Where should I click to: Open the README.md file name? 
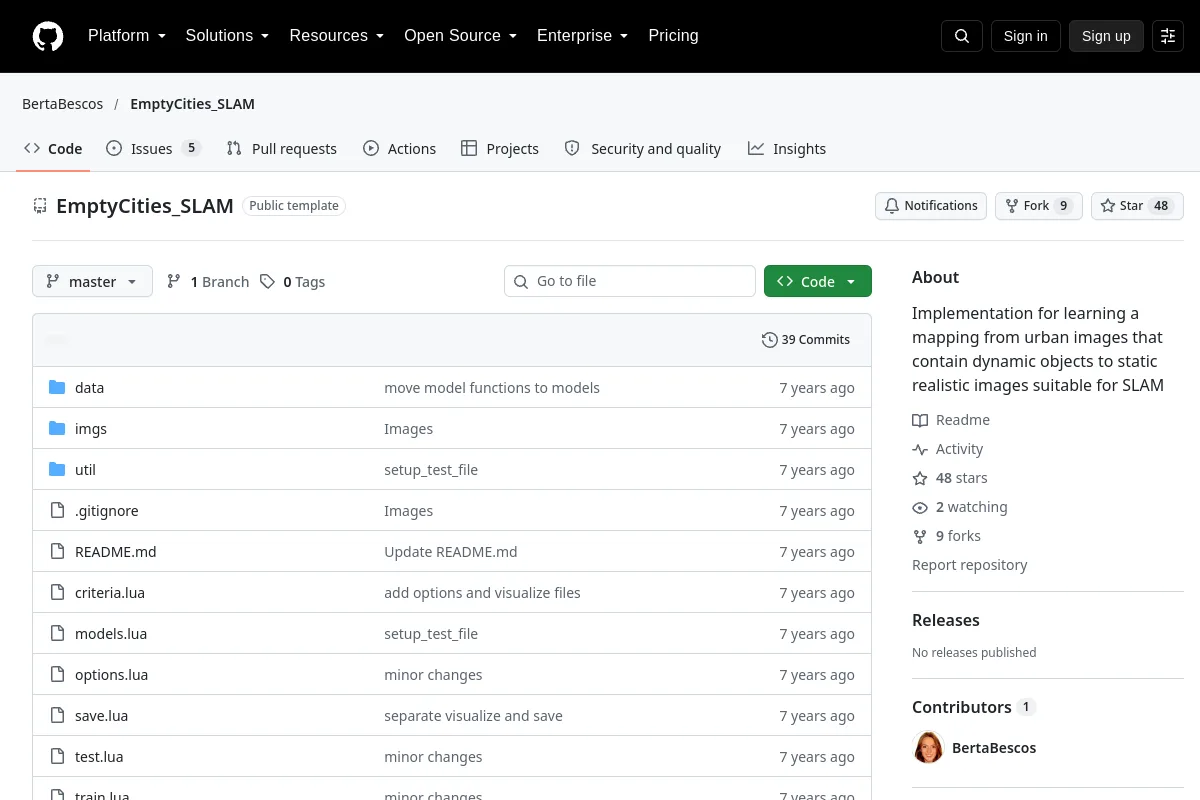click(116, 552)
